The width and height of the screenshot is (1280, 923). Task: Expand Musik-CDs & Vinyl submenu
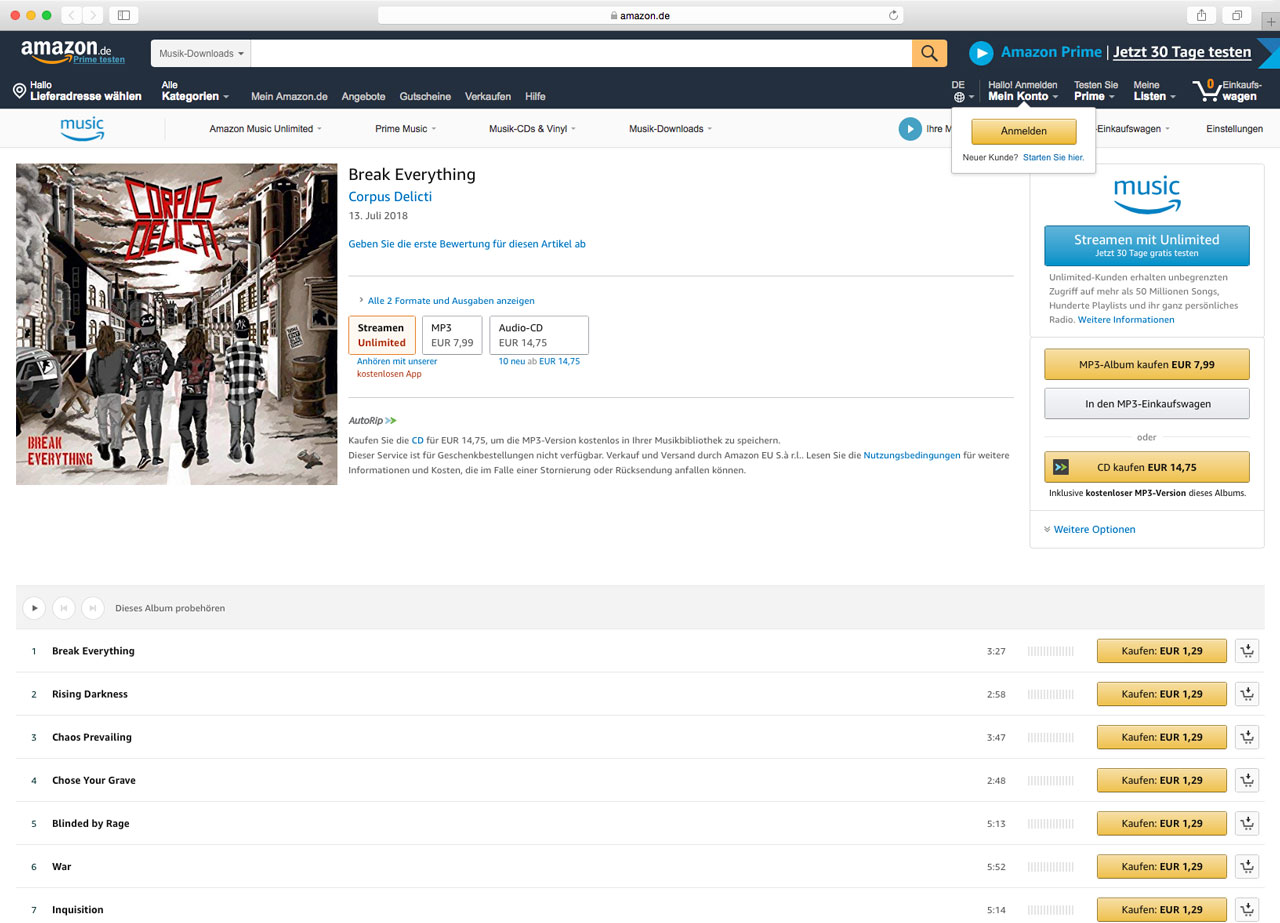click(x=532, y=128)
